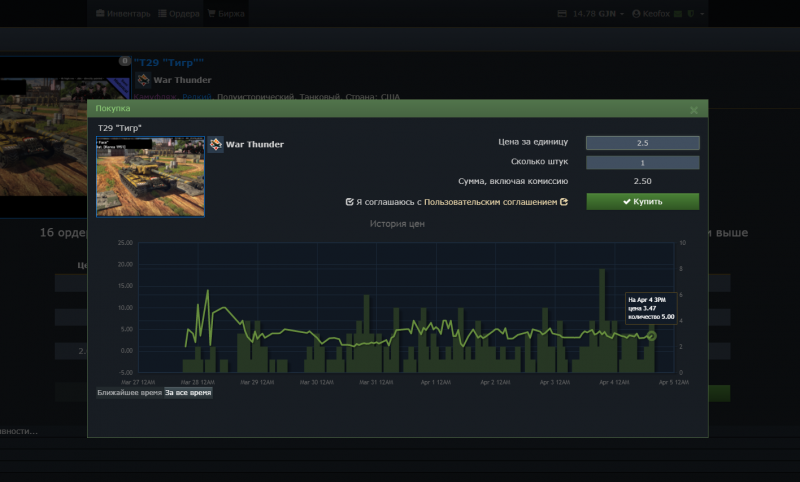The image size is (800, 482).
Task: Open the "T29 "Тигр"" title link in background page
Action: (168, 63)
